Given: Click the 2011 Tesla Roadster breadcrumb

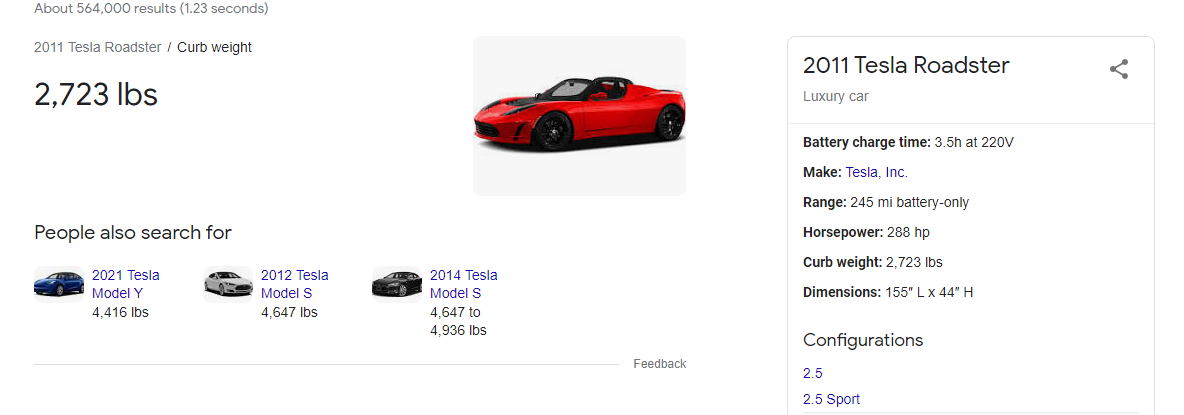Looking at the screenshot, I should (x=97, y=47).
